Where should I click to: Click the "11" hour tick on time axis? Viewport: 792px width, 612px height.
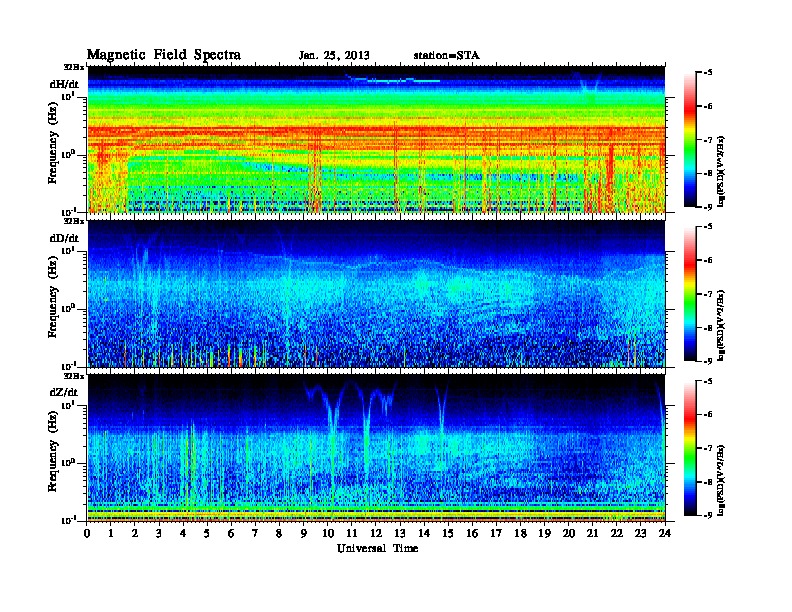(x=352, y=534)
